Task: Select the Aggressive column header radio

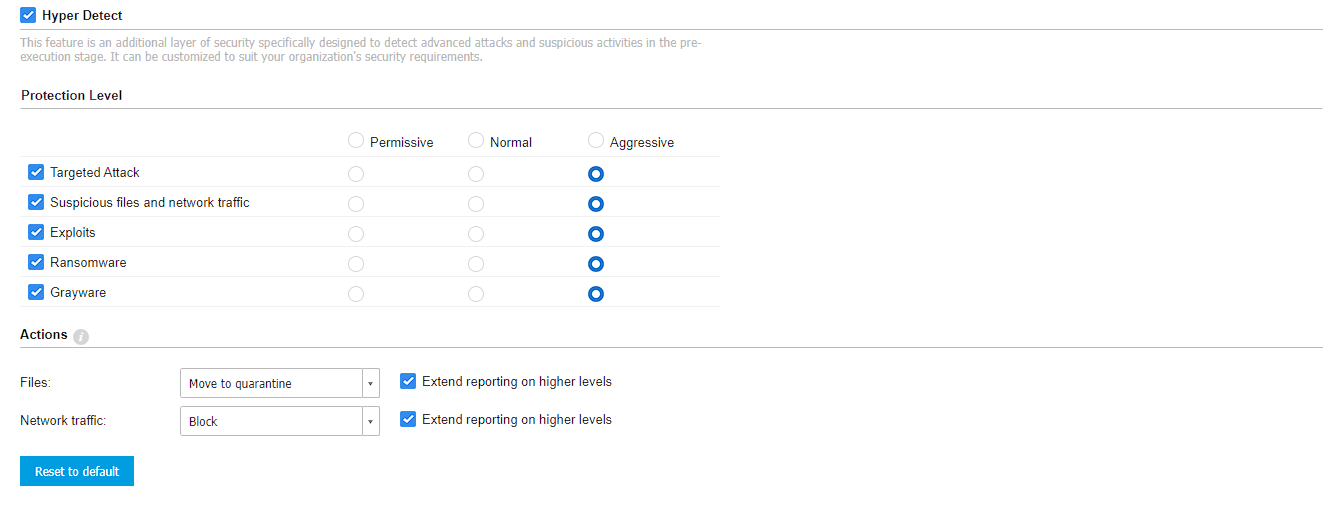Action: [596, 141]
